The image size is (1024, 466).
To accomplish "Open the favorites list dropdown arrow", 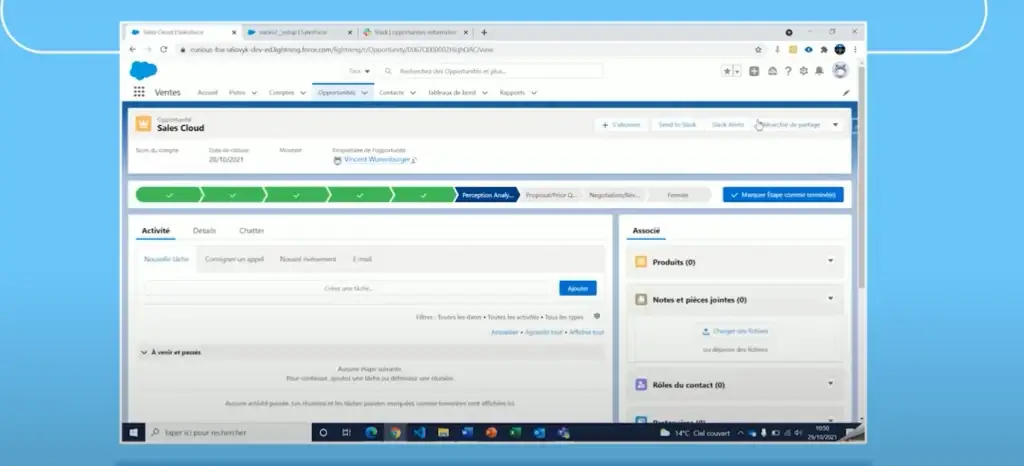I will [737, 71].
